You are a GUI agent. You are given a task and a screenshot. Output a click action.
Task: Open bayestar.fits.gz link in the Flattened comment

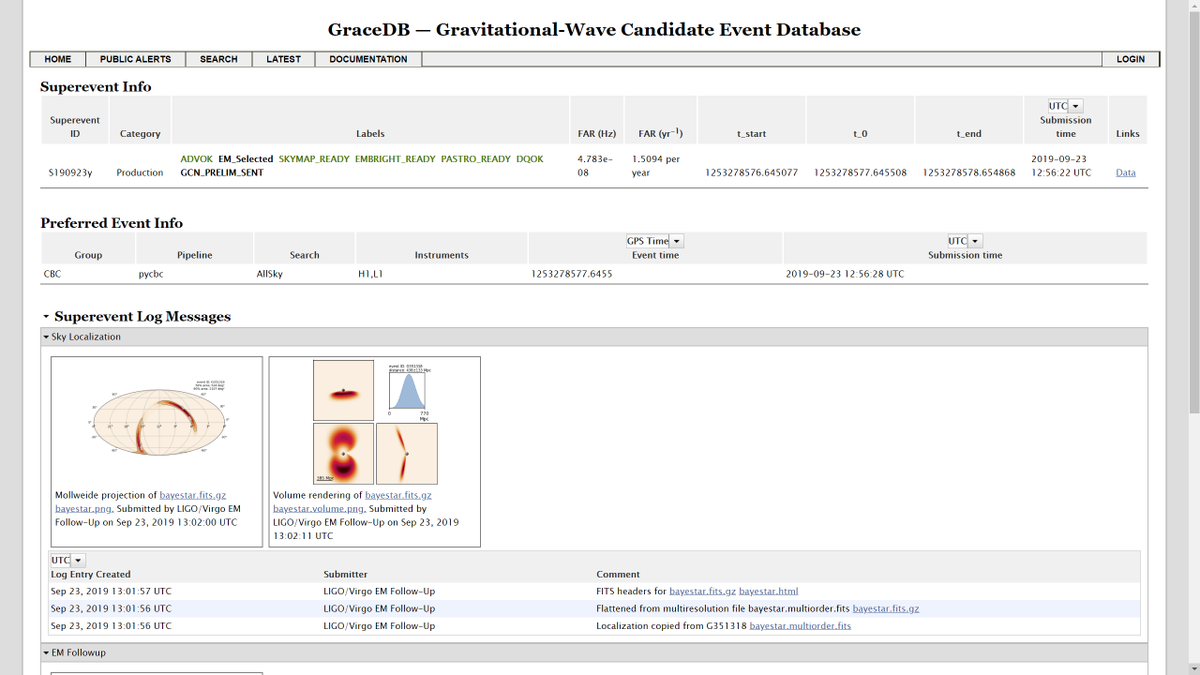pos(886,608)
